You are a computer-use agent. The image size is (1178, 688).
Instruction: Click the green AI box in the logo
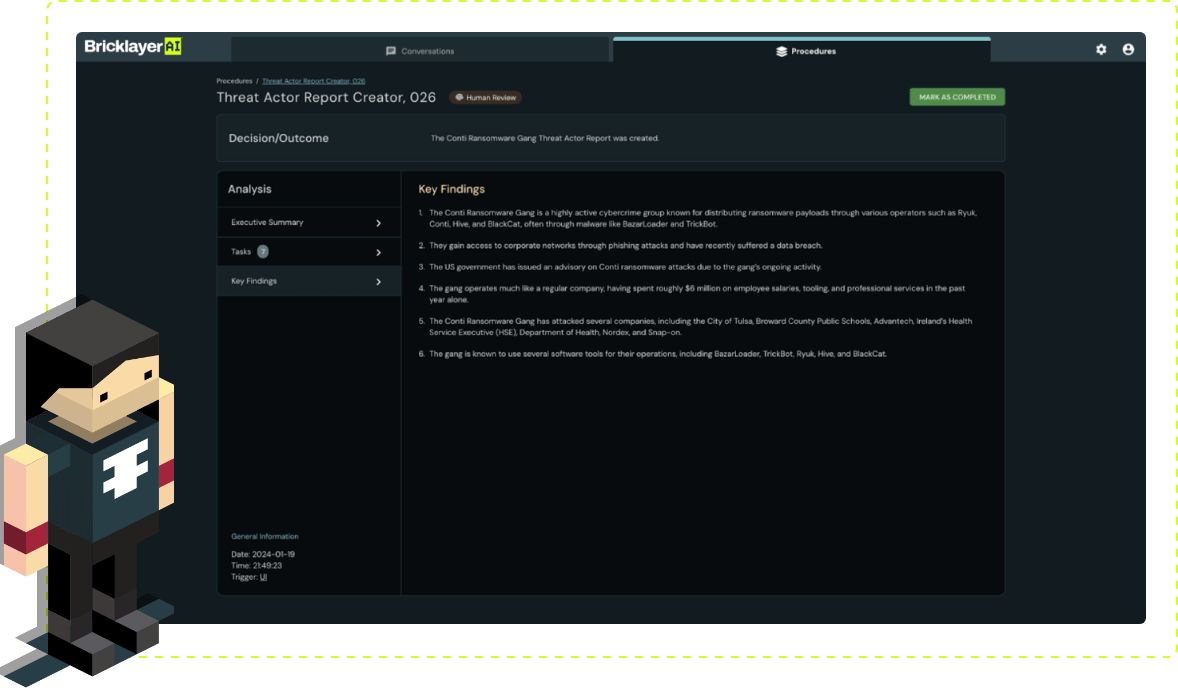(172, 45)
